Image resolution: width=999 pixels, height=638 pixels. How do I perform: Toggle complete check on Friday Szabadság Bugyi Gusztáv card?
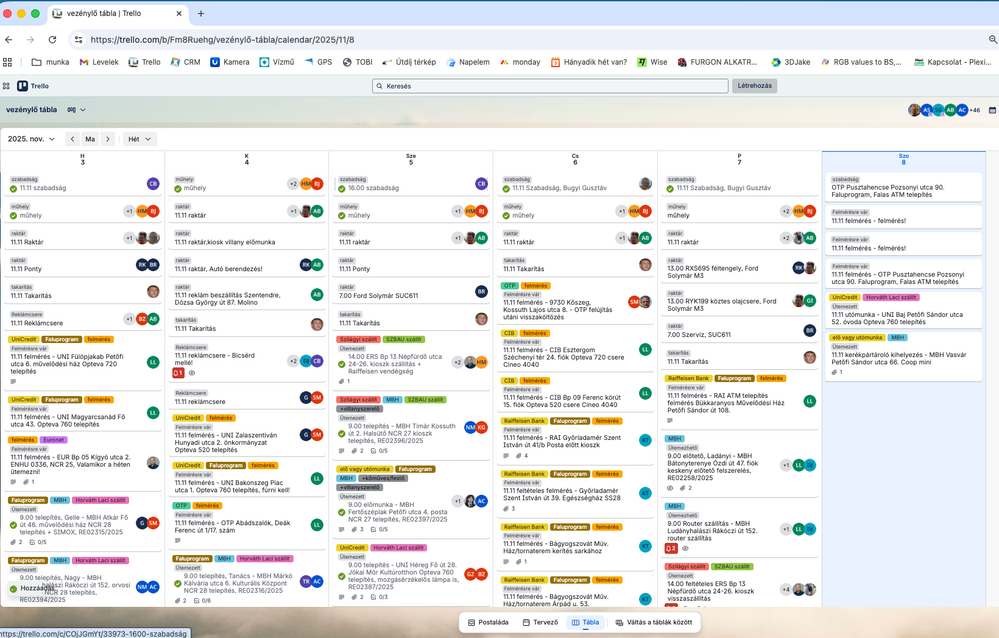pyautogui.click(x=670, y=189)
